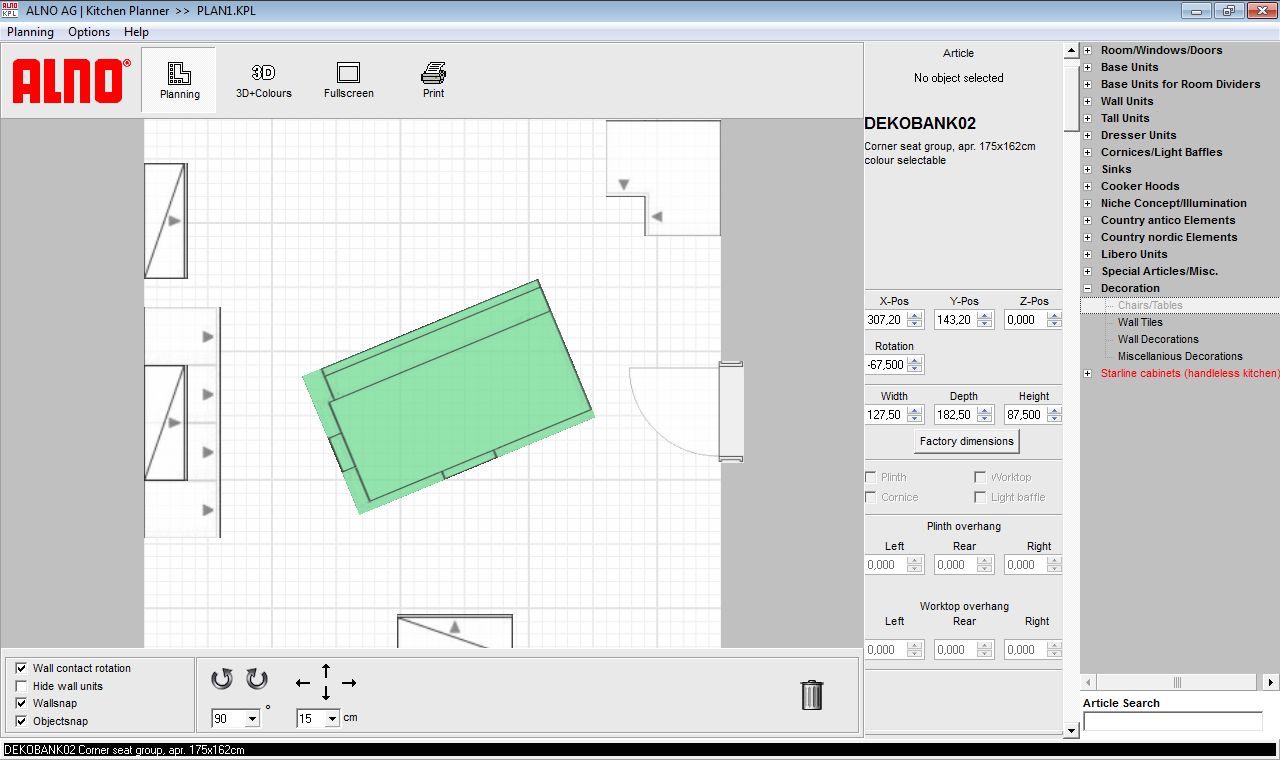This screenshot has height=760, width=1280.
Task: Open 3D+Colours view
Action: (263, 81)
